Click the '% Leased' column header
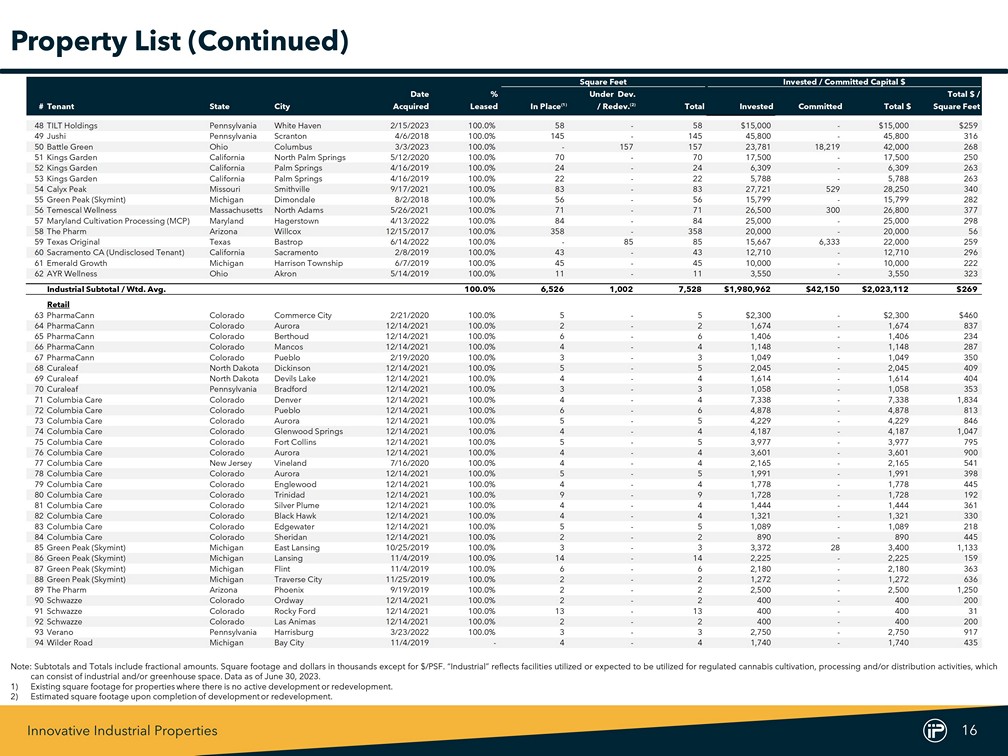Viewport: 1008px width, 756px height. 483,100
